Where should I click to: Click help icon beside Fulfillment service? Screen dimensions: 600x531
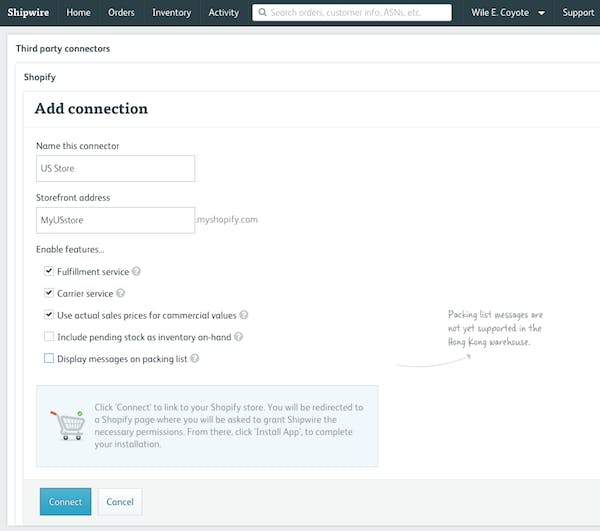pos(136,271)
